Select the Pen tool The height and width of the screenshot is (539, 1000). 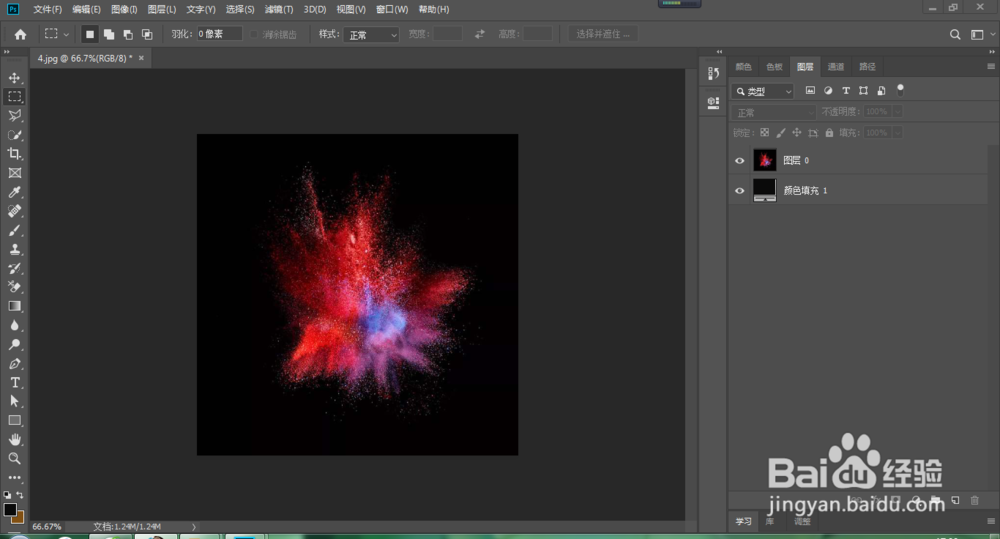click(x=15, y=364)
